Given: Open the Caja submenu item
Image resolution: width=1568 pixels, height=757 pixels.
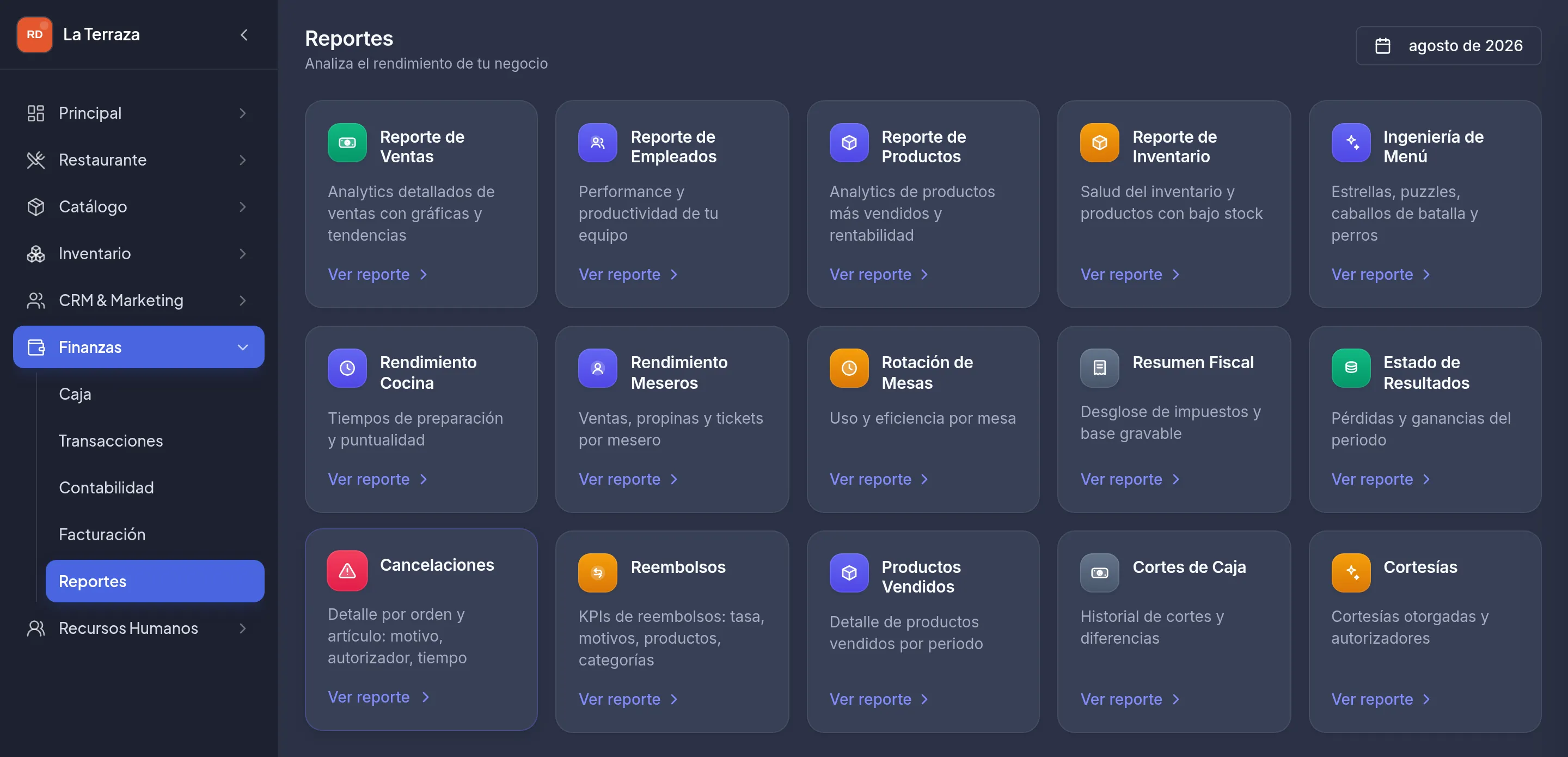Looking at the screenshot, I should pos(155,394).
